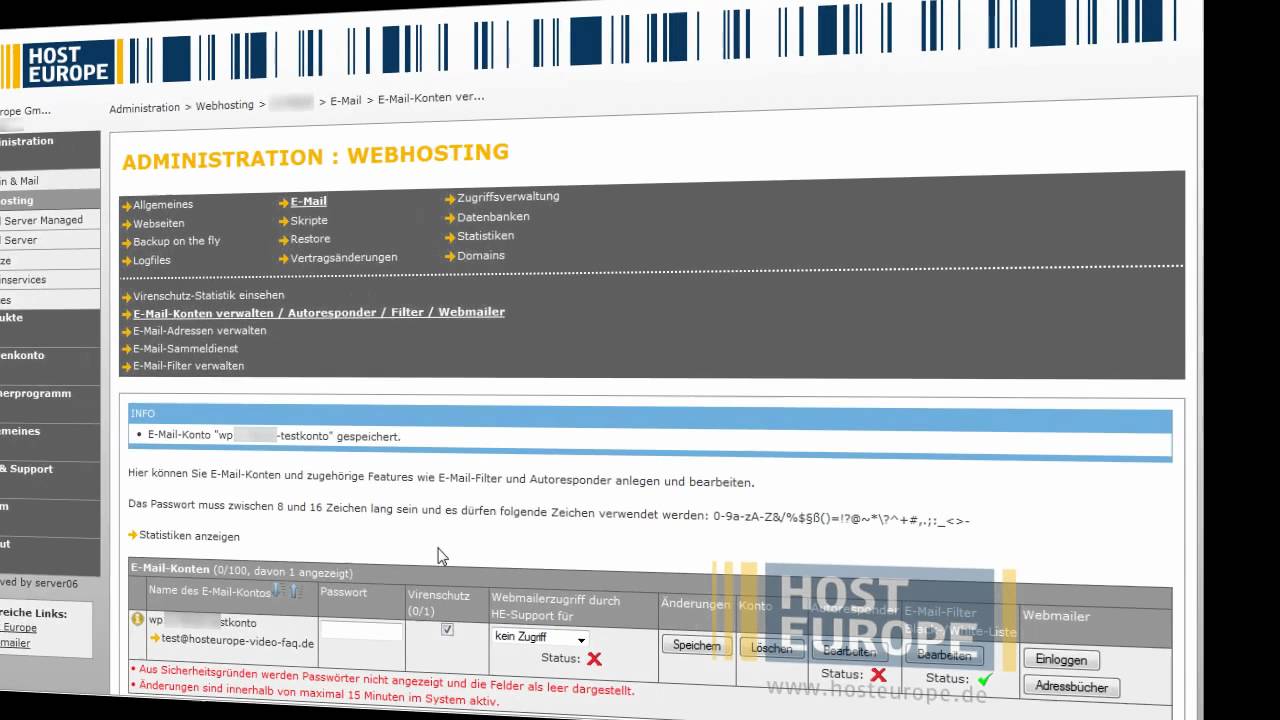Click the green checkmark E-Mail-Filter status
Image resolution: width=1280 pixels, height=720 pixels.
pos(985,680)
